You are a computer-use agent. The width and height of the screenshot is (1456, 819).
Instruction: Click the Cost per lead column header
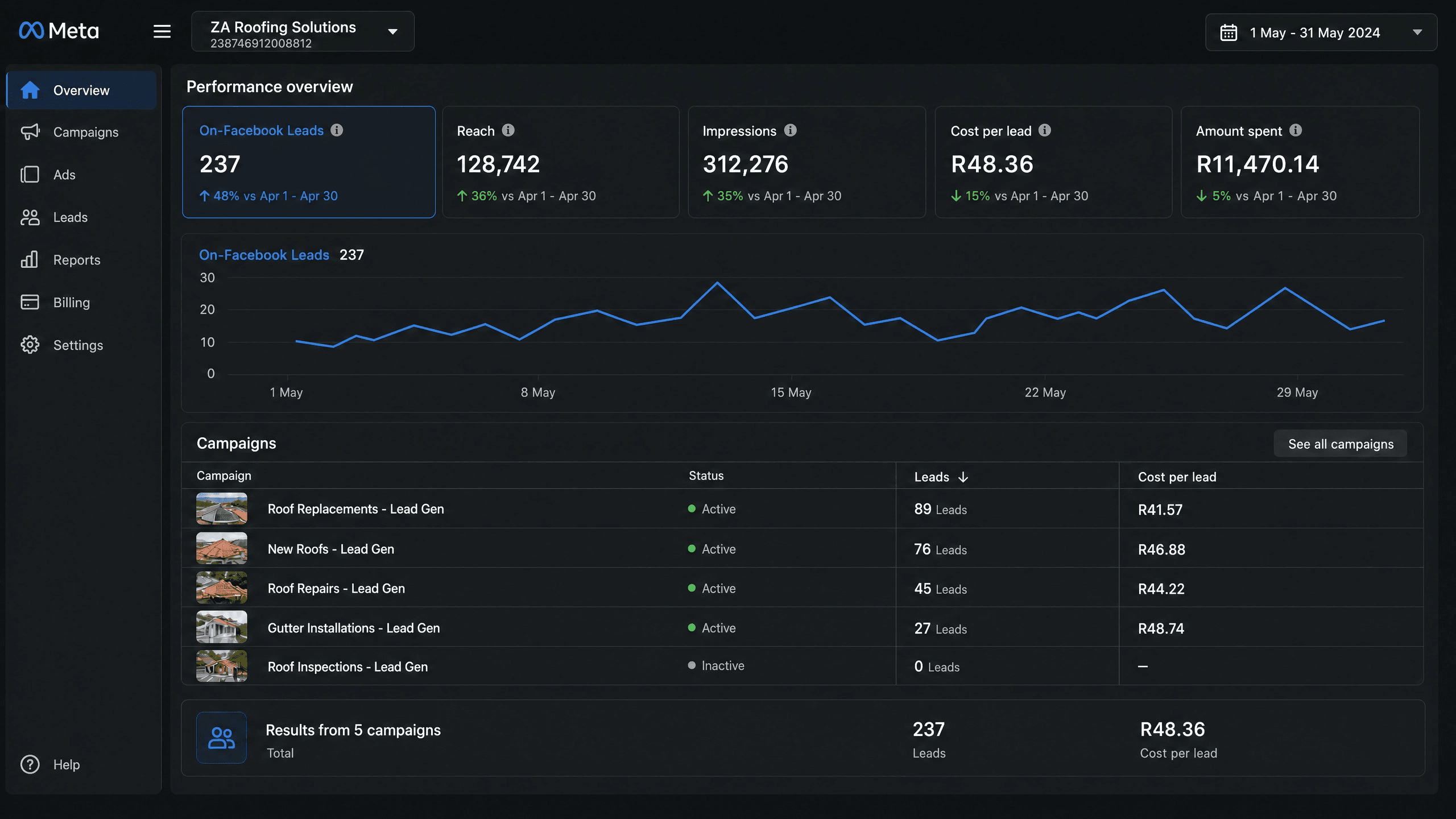(1177, 477)
